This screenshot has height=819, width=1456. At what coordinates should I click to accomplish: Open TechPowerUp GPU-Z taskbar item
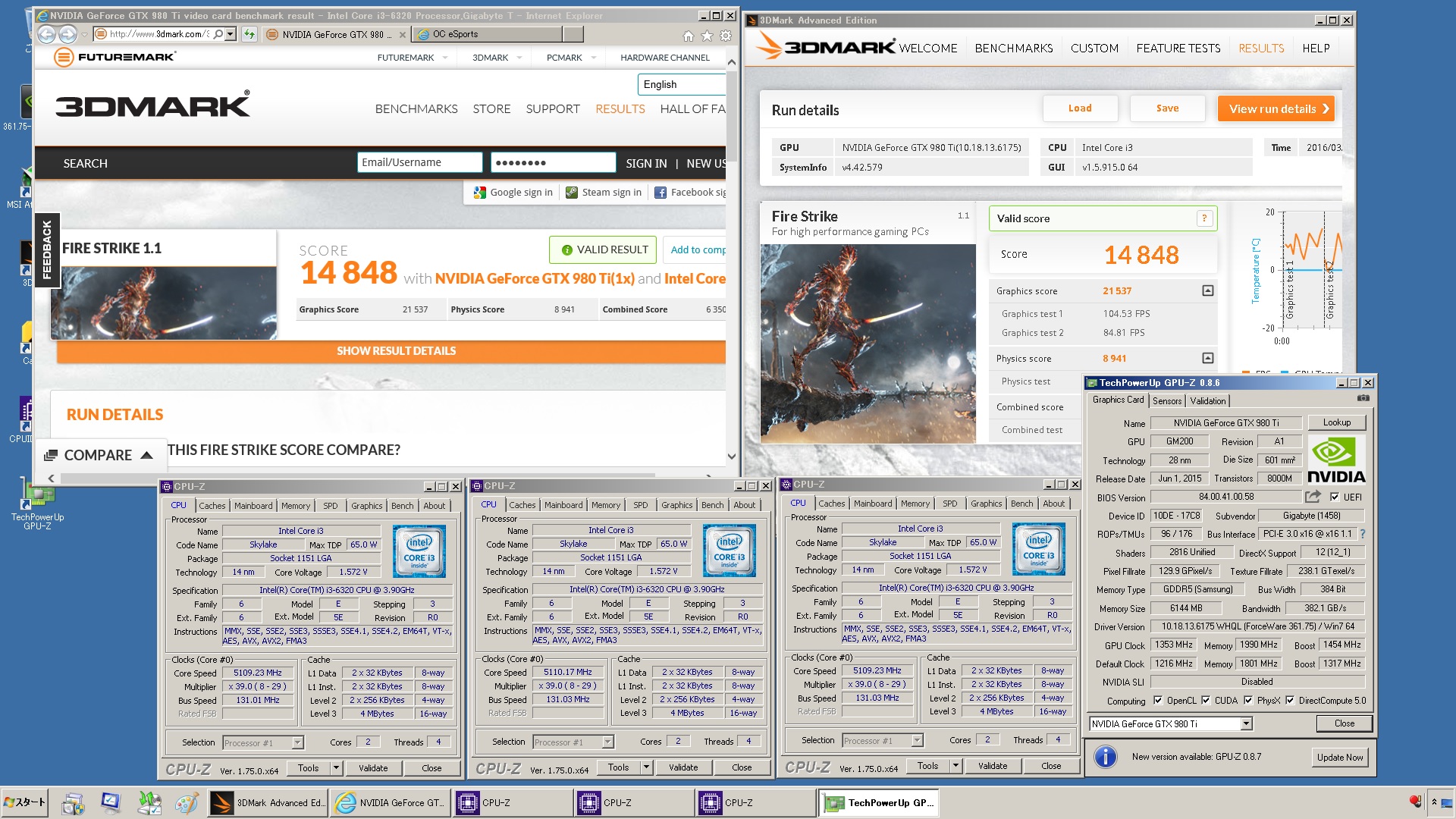click(x=878, y=802)
